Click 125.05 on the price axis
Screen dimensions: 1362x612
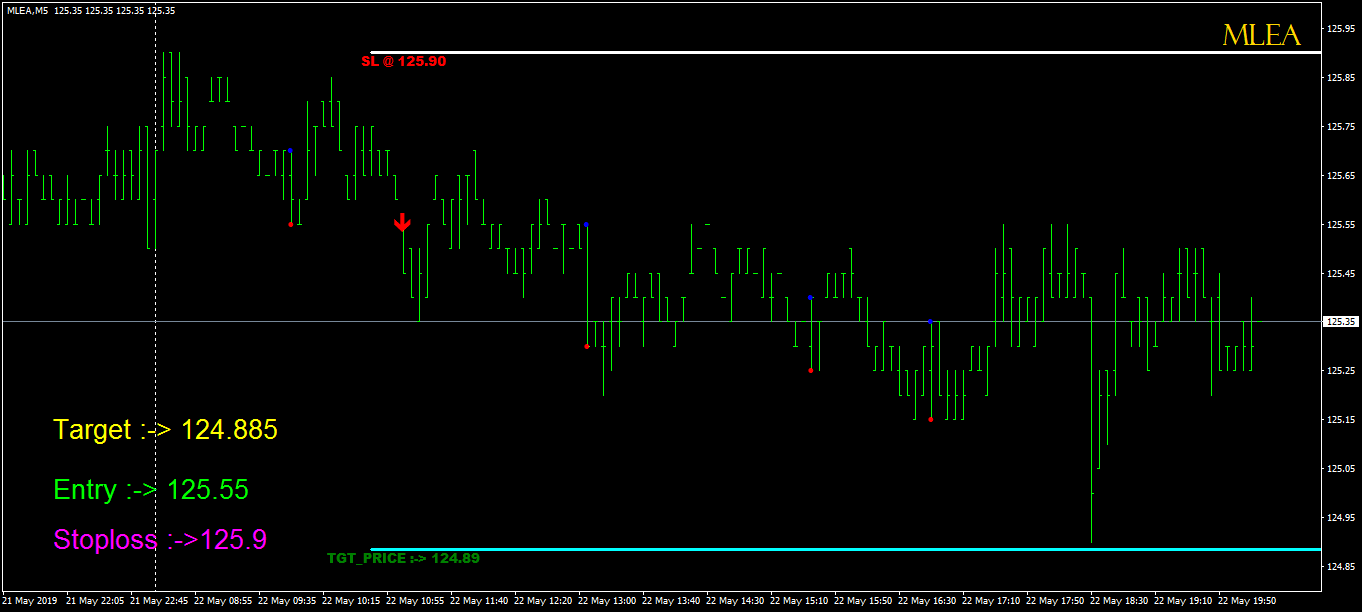click(1341, 469)
